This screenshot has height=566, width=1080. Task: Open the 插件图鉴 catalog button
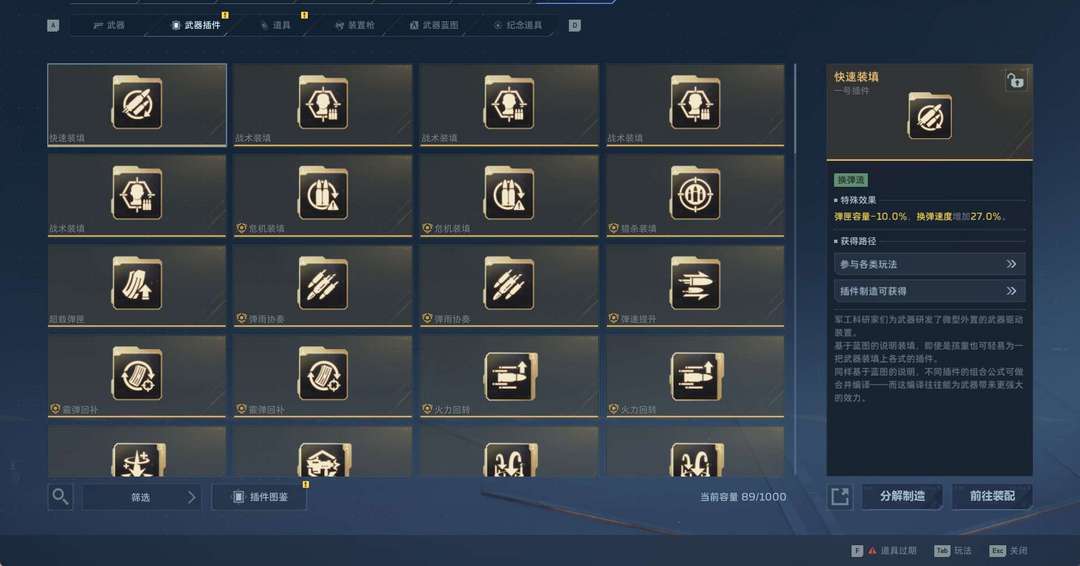click(x=260, y=497)
